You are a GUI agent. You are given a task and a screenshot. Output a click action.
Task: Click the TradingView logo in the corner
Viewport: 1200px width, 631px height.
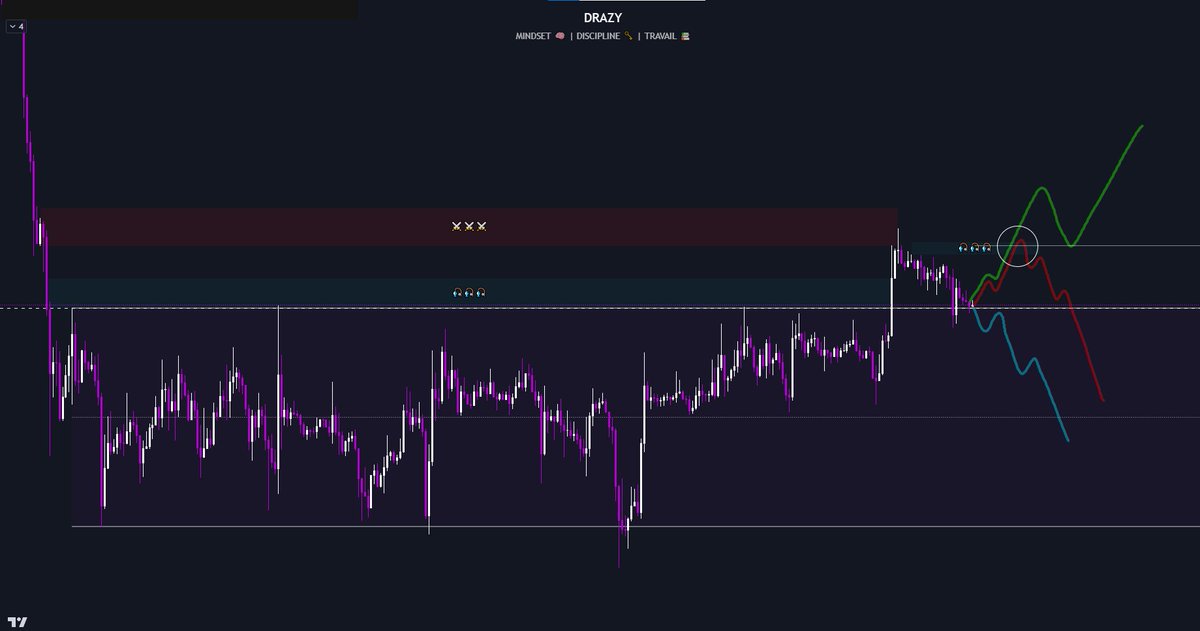[x=17, y=621]
